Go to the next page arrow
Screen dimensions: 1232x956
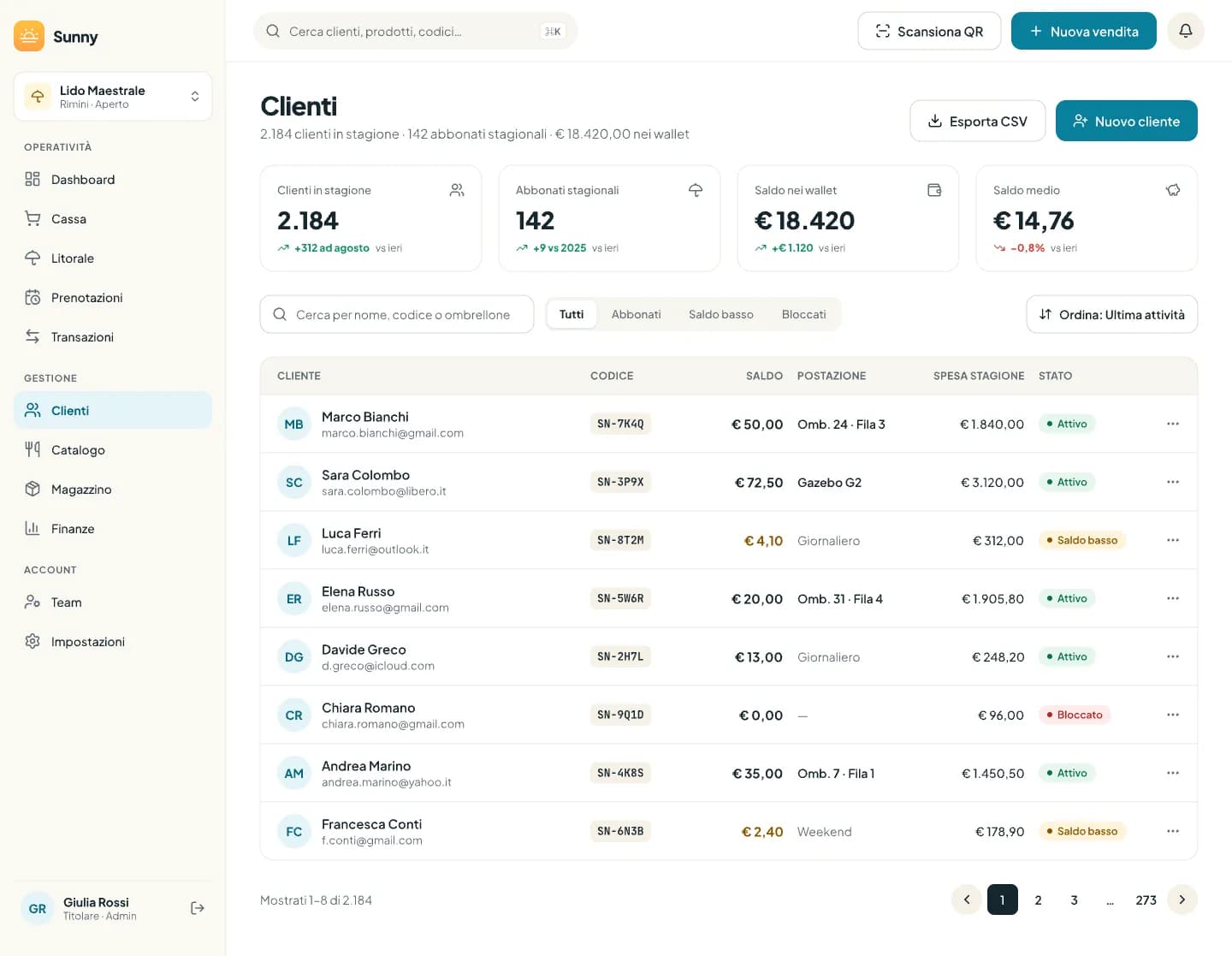pyautogui.click(x=1182, y=900)
